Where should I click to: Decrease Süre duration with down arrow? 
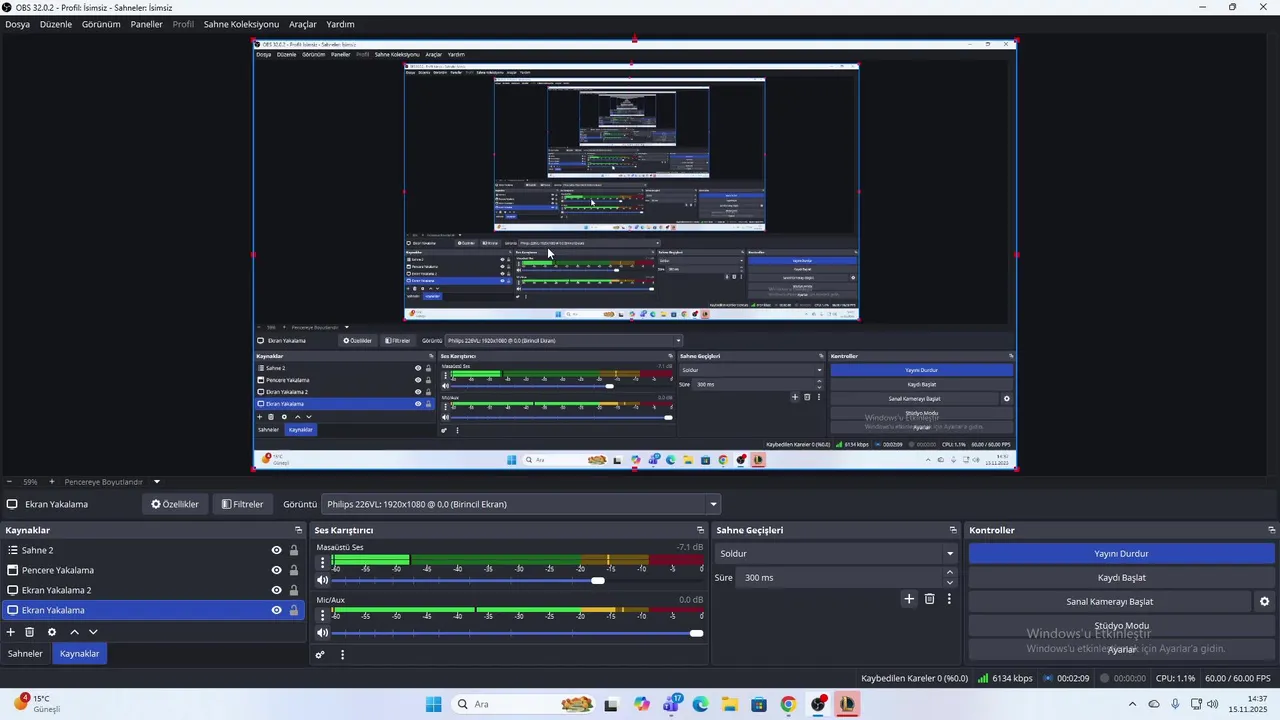[950, 583]
